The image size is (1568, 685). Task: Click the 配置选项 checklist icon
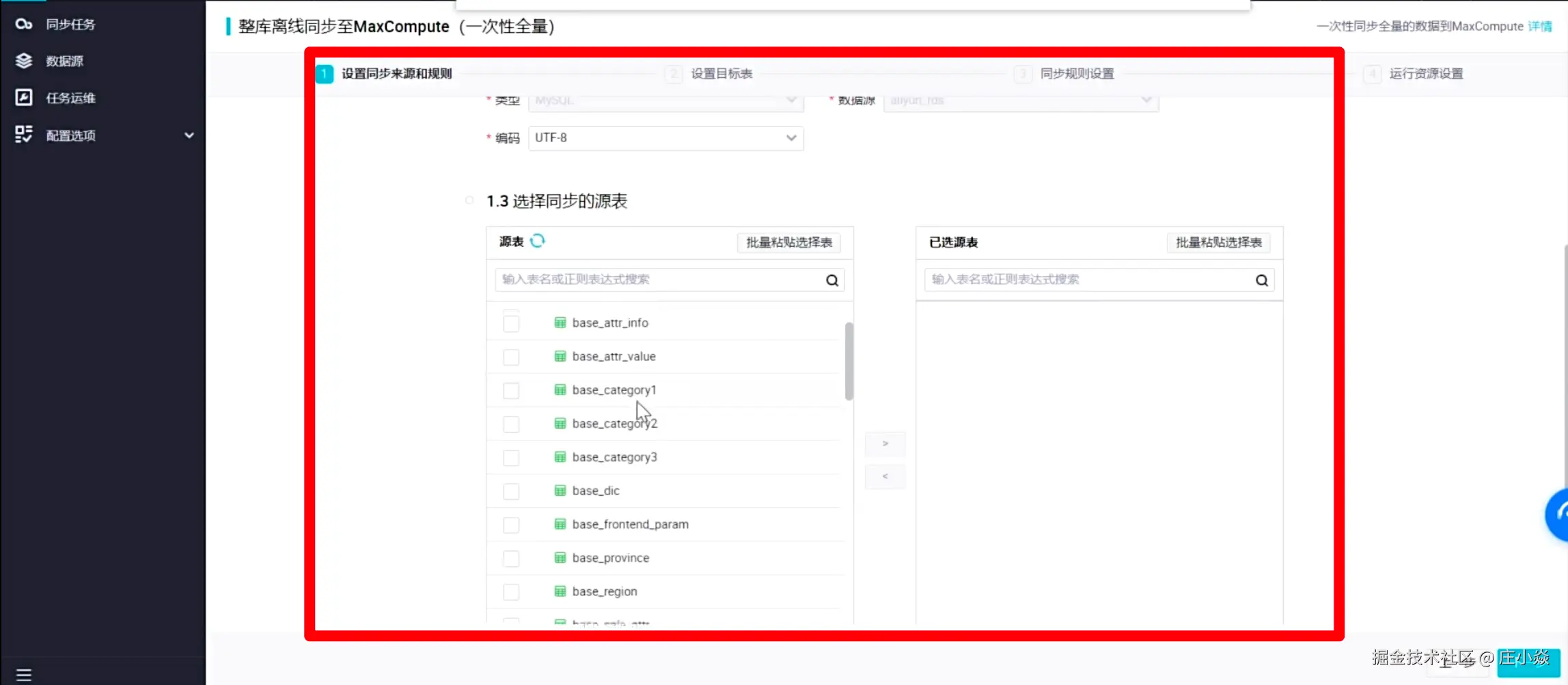tap(24, 135)
